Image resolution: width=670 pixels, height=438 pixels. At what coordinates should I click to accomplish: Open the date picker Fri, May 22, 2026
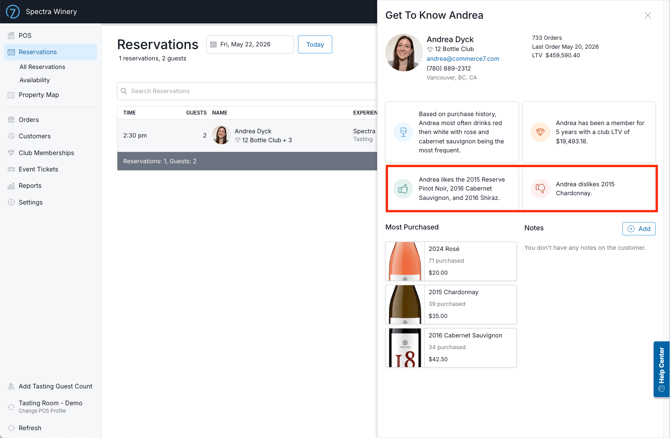[x=250, y=44]
